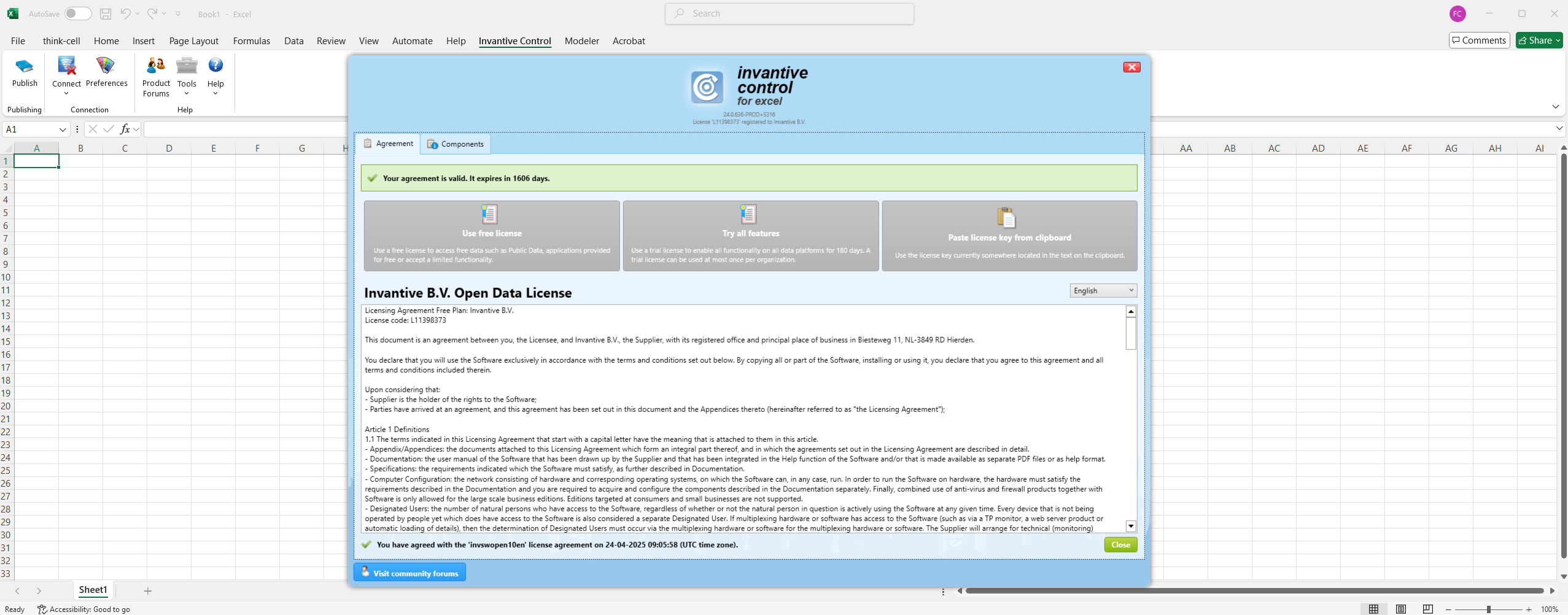Click the Name Box showing A1
The image size is (1568, 615).
(x=31, y=129)
